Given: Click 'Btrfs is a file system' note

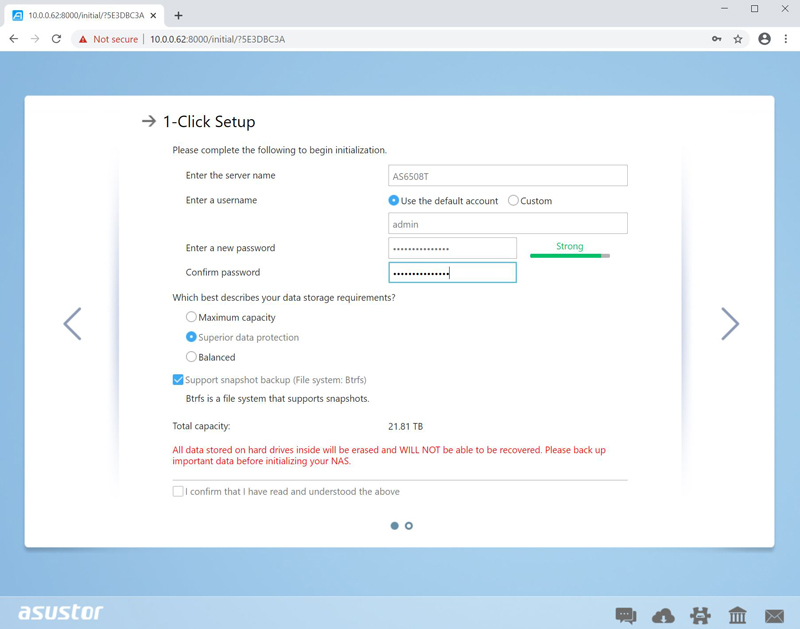Looking at the screenshot, I should click(x=278, y=398).
